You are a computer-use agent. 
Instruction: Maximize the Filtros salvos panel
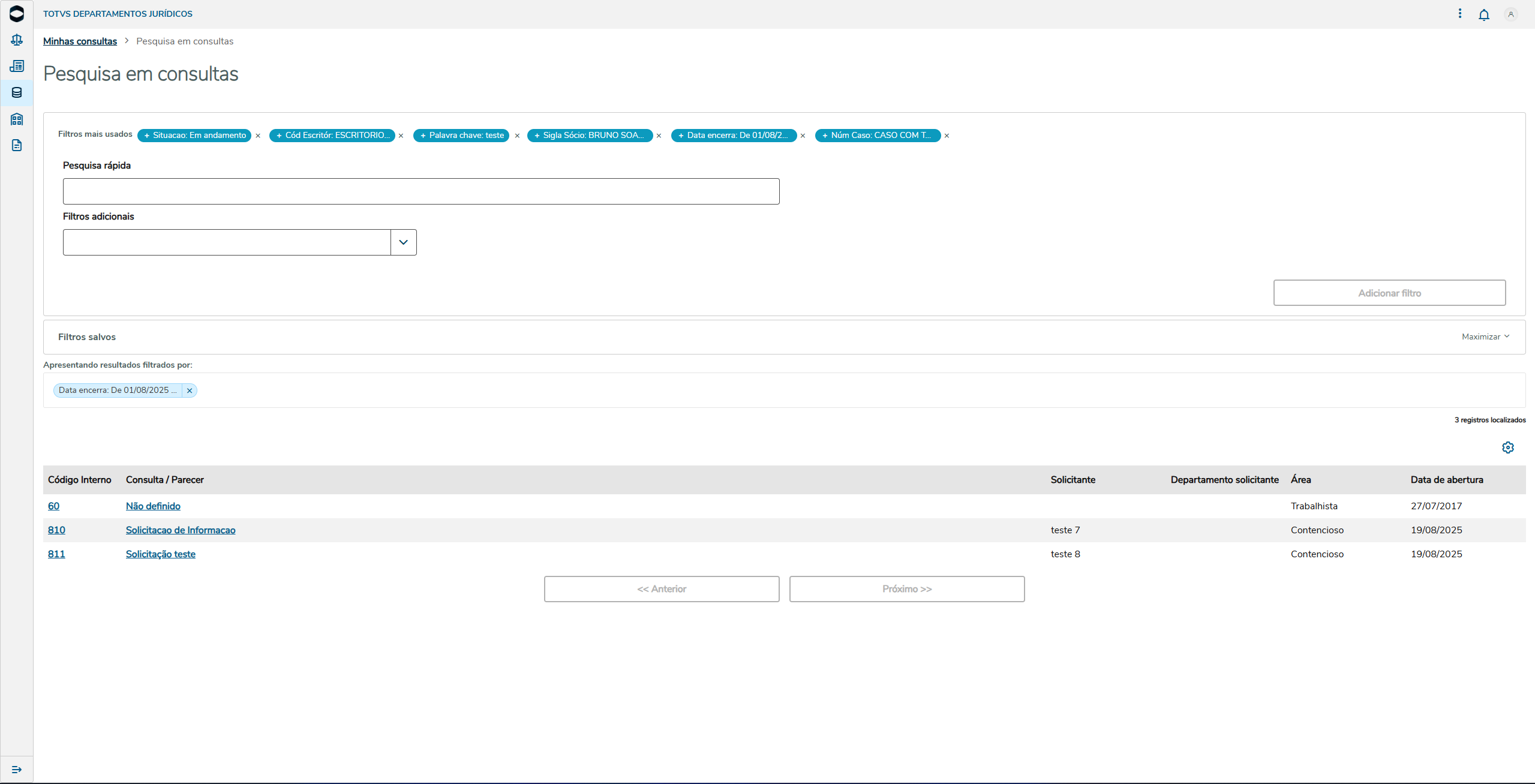coord(1485,337)
